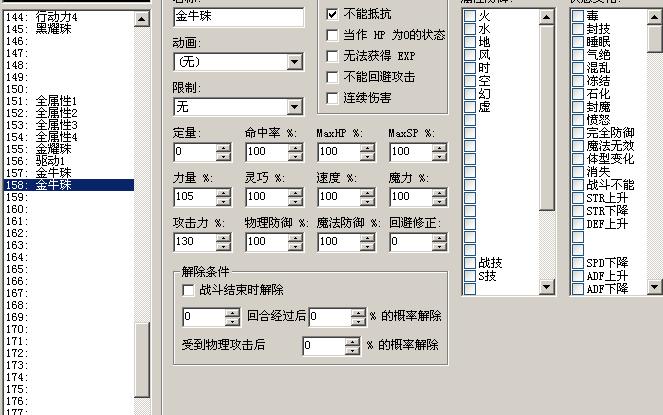Increase MaxHP % with up arrow
The height and width of the screenshot is (415, 663).
point(367,148)
